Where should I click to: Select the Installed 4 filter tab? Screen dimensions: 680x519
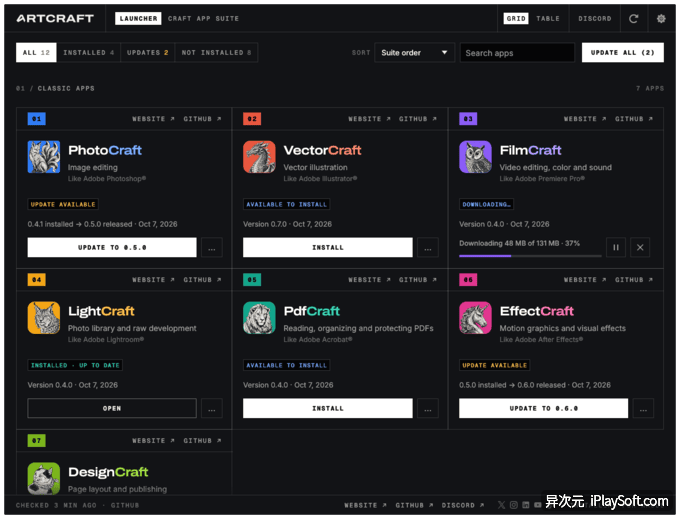click(88, 52)
